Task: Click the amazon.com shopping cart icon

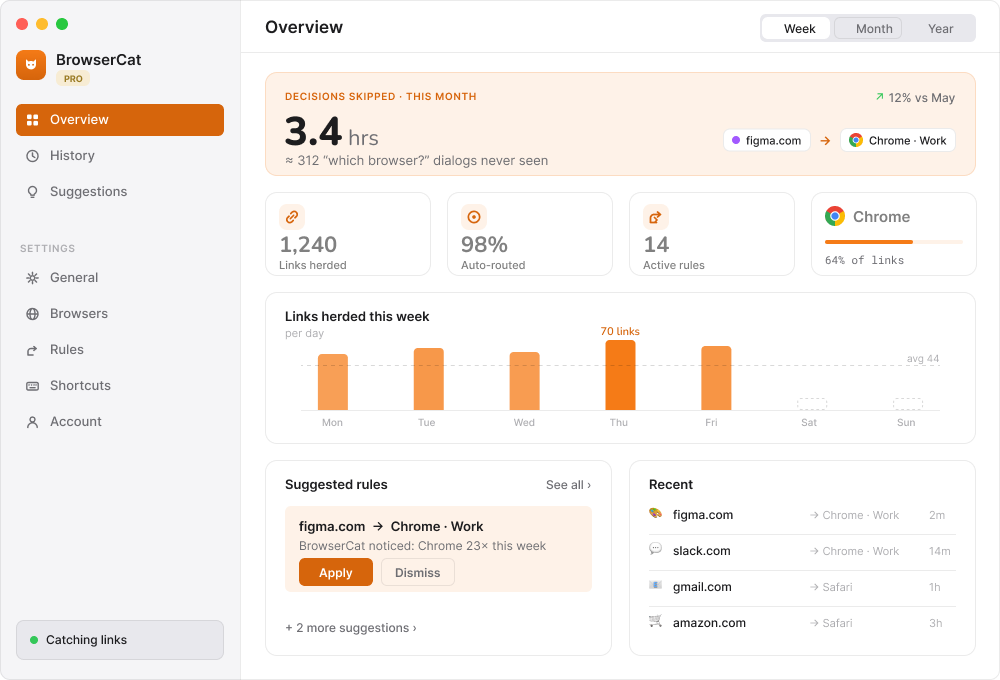Action: coord(655,621)
